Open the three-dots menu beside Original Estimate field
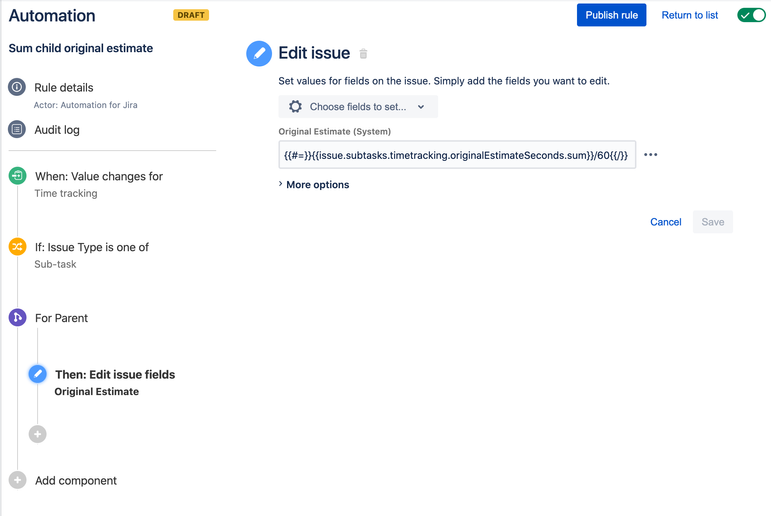Screen dimensions: 771x516 pos(651,154)
